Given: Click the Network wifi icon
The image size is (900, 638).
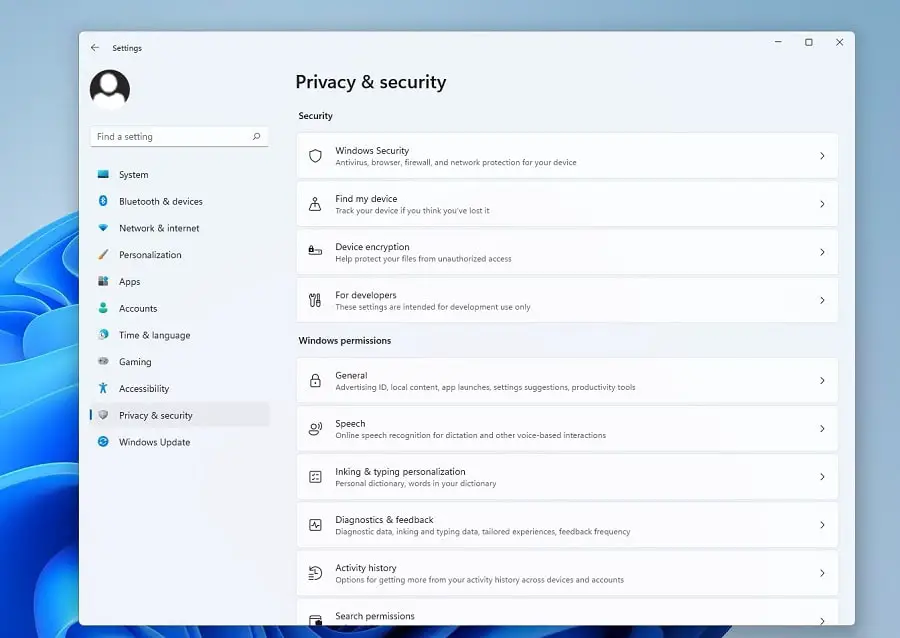Looking at the screenshot, I should click(x=103, y=228).
